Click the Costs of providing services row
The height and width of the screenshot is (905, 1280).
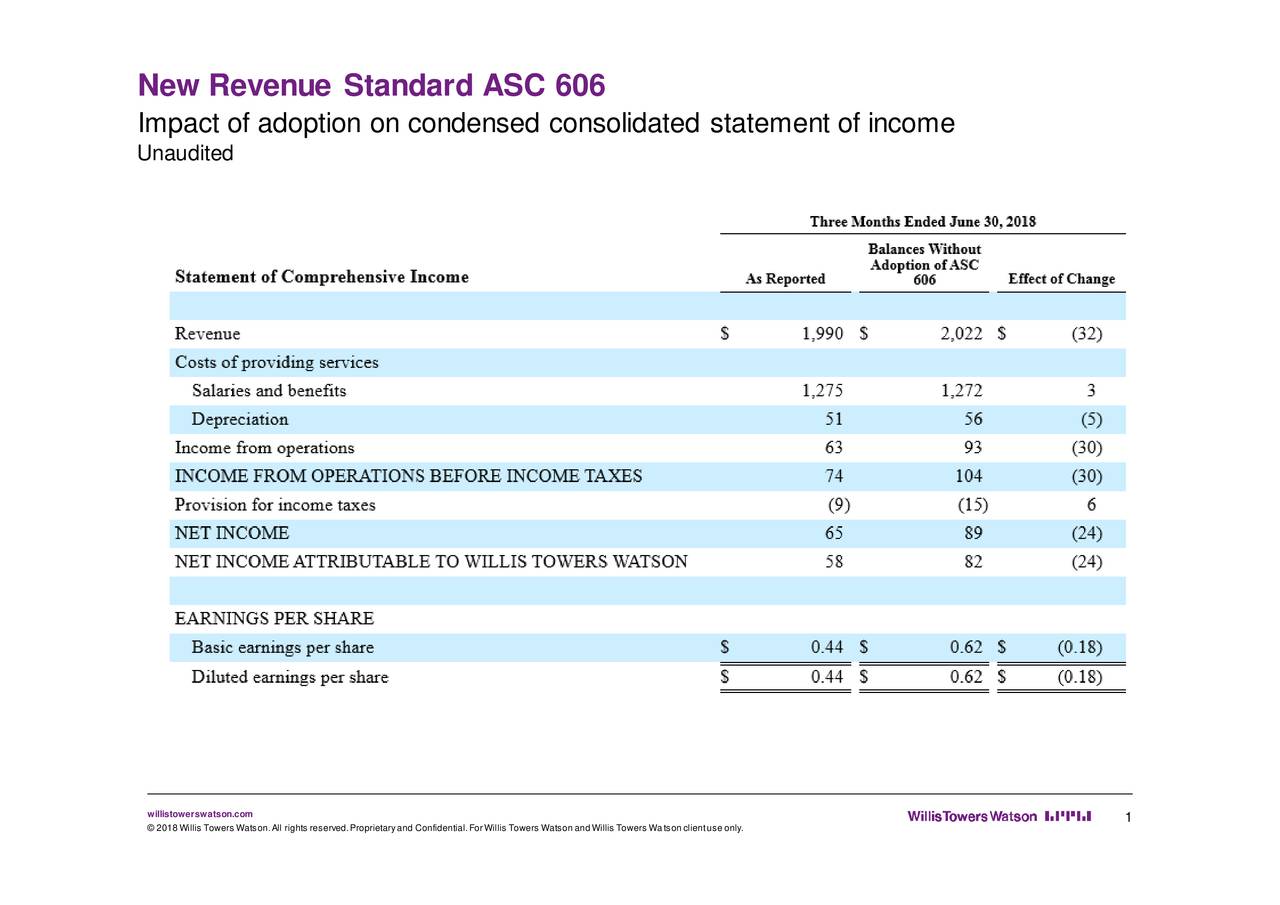[x=276, y=362]
